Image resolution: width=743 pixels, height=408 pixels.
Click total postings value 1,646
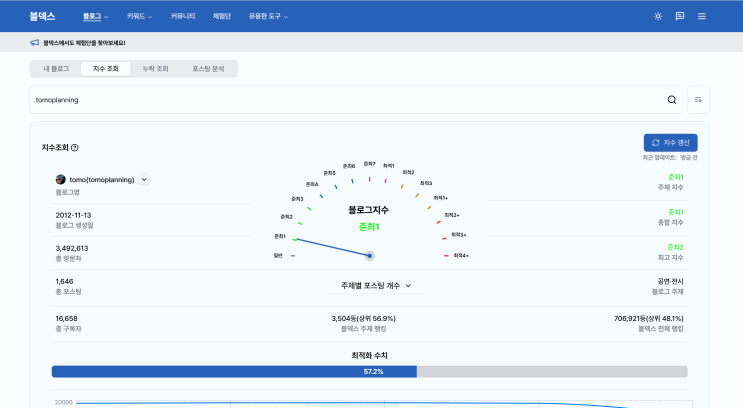(64, 281)
